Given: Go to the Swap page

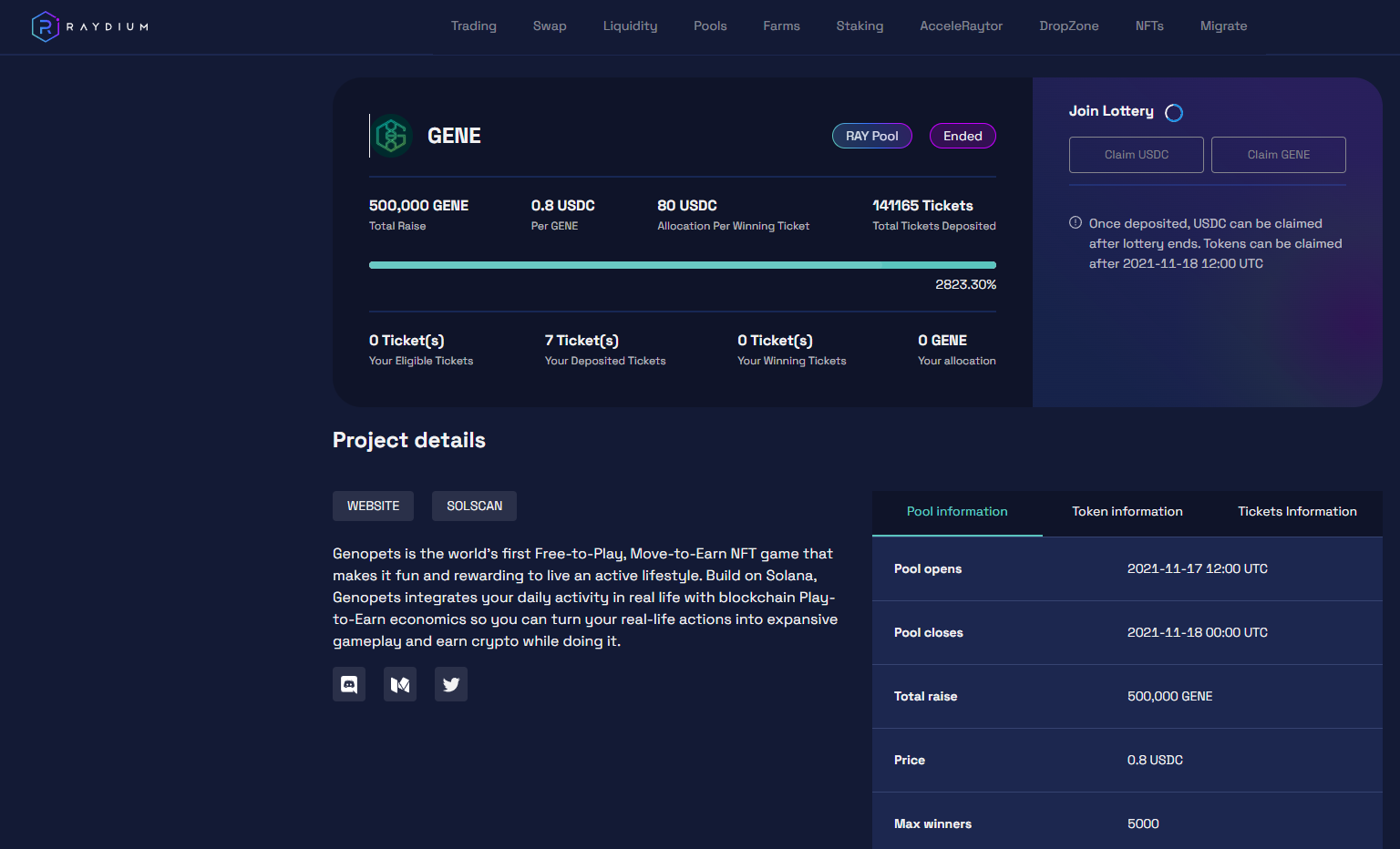Looking at the screenshot, I should [x=550, y=26].
